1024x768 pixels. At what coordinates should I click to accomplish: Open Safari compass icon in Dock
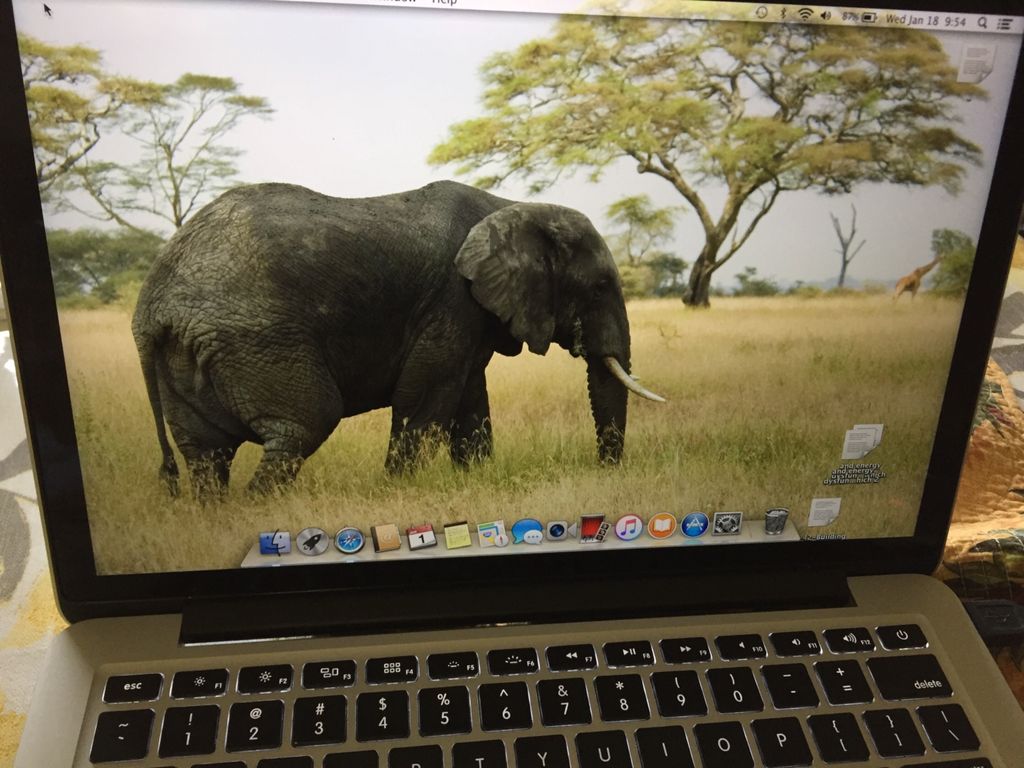tap(349, 540)
